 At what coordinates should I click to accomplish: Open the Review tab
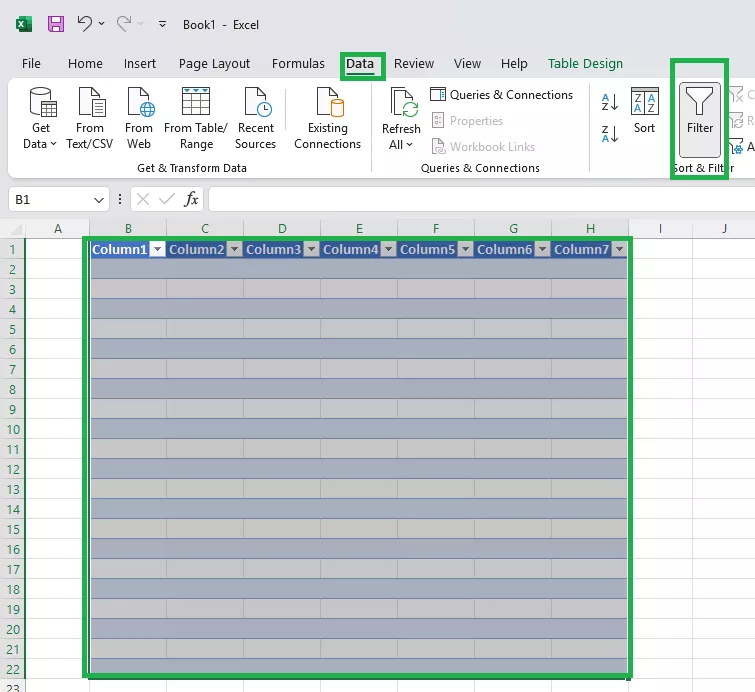click(x=414, y=64)
